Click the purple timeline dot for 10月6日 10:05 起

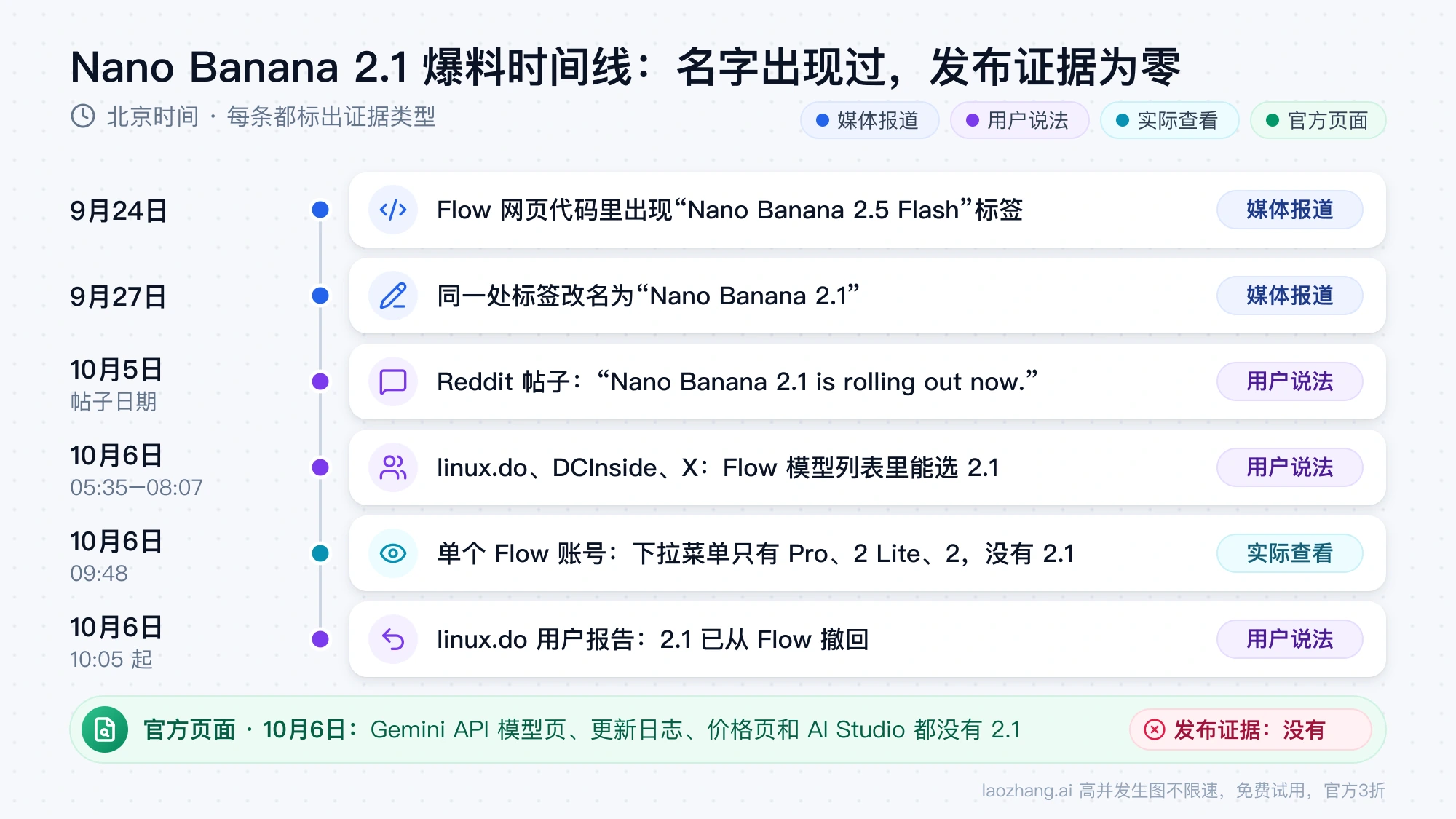pos(320,639)
